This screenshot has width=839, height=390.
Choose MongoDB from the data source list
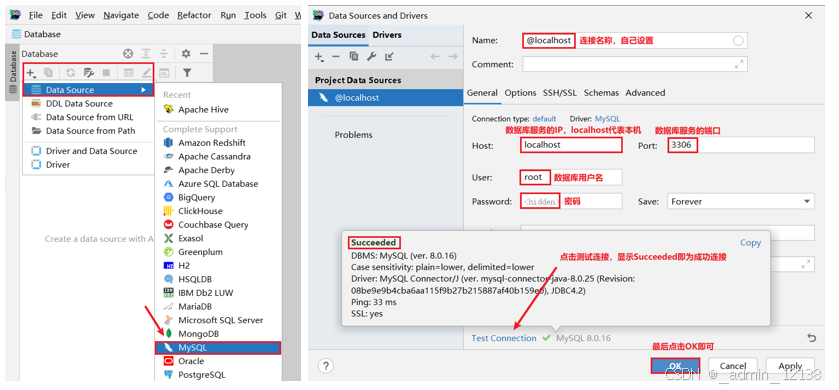218,334
